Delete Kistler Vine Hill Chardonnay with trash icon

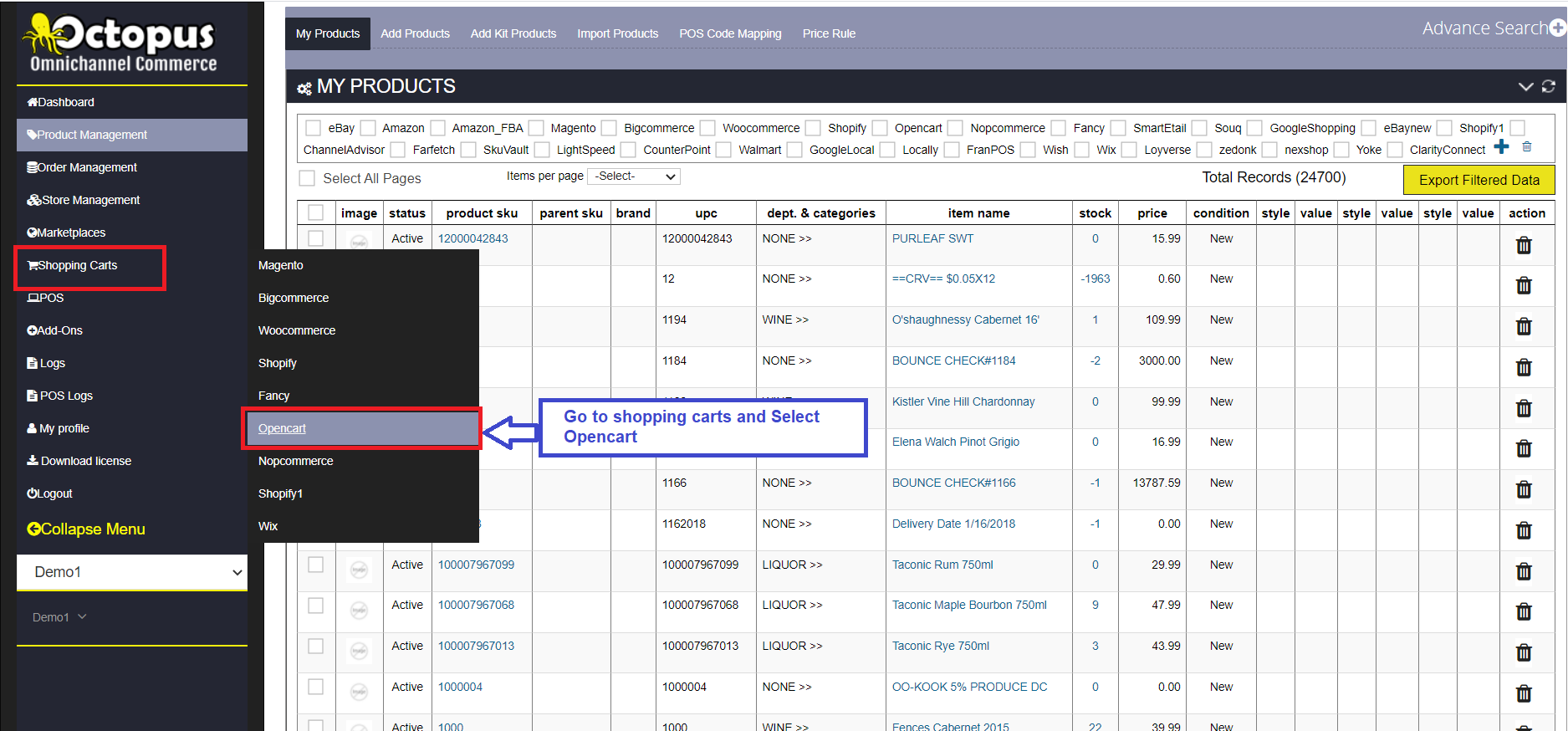click(1524, 408)
